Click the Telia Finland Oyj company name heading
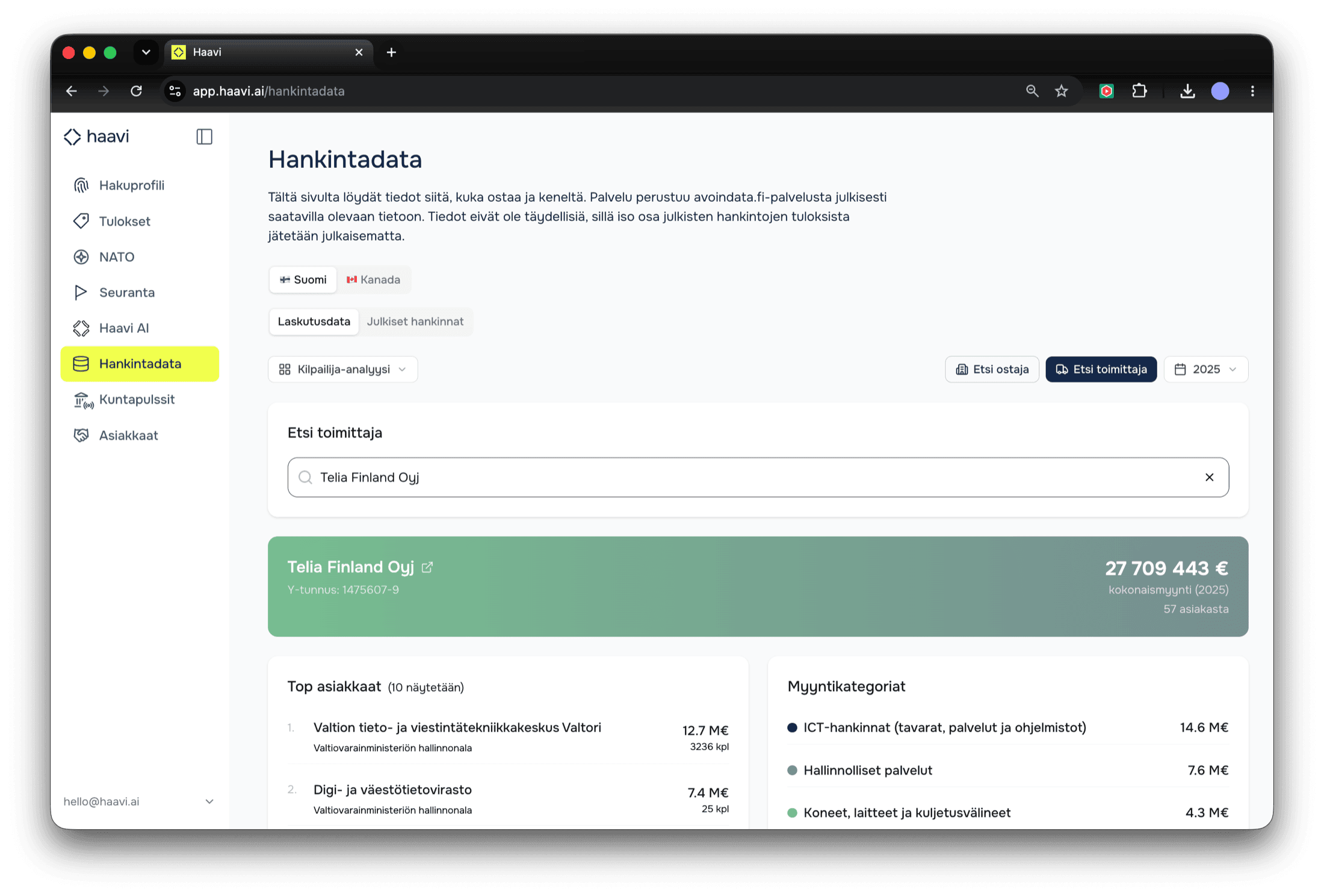 coord(351,567)
